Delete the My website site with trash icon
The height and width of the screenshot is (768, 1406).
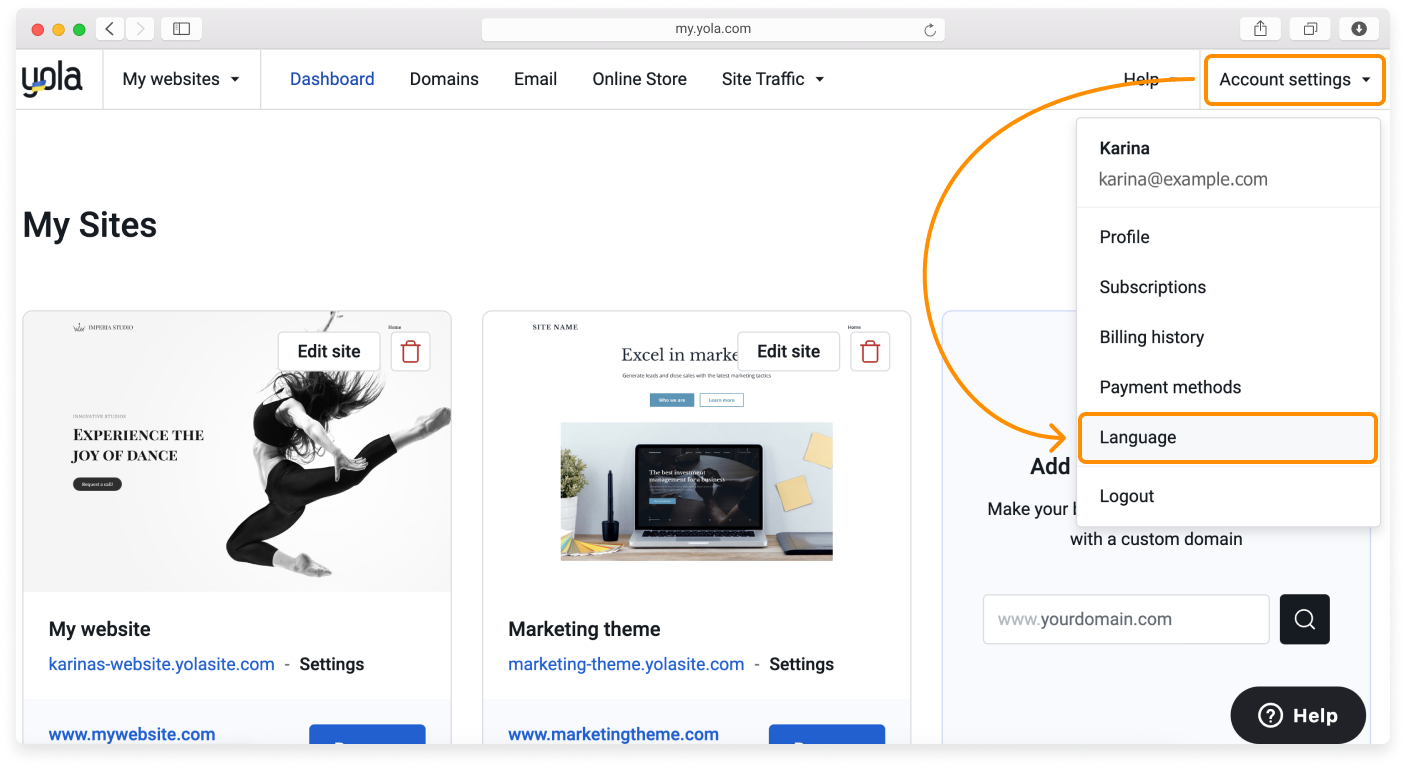pyautogui.click(x=410, y=352)
